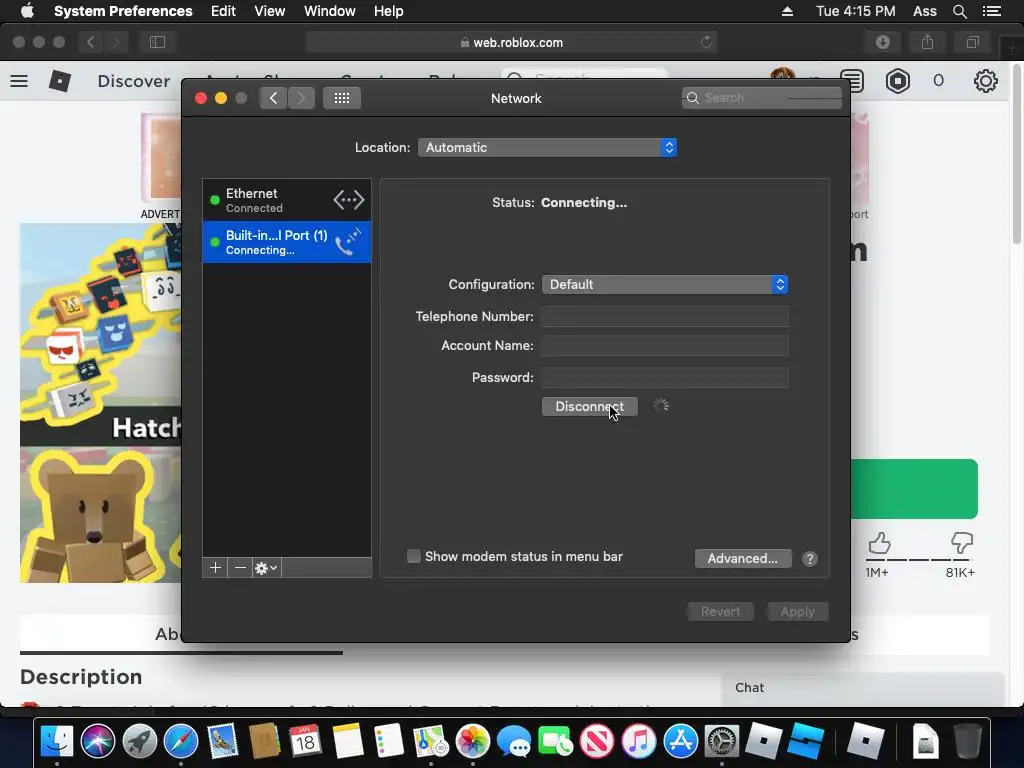Open Calendar from the Dock
The height and width of the screenshot is (768, 1024).
[305, 741]
